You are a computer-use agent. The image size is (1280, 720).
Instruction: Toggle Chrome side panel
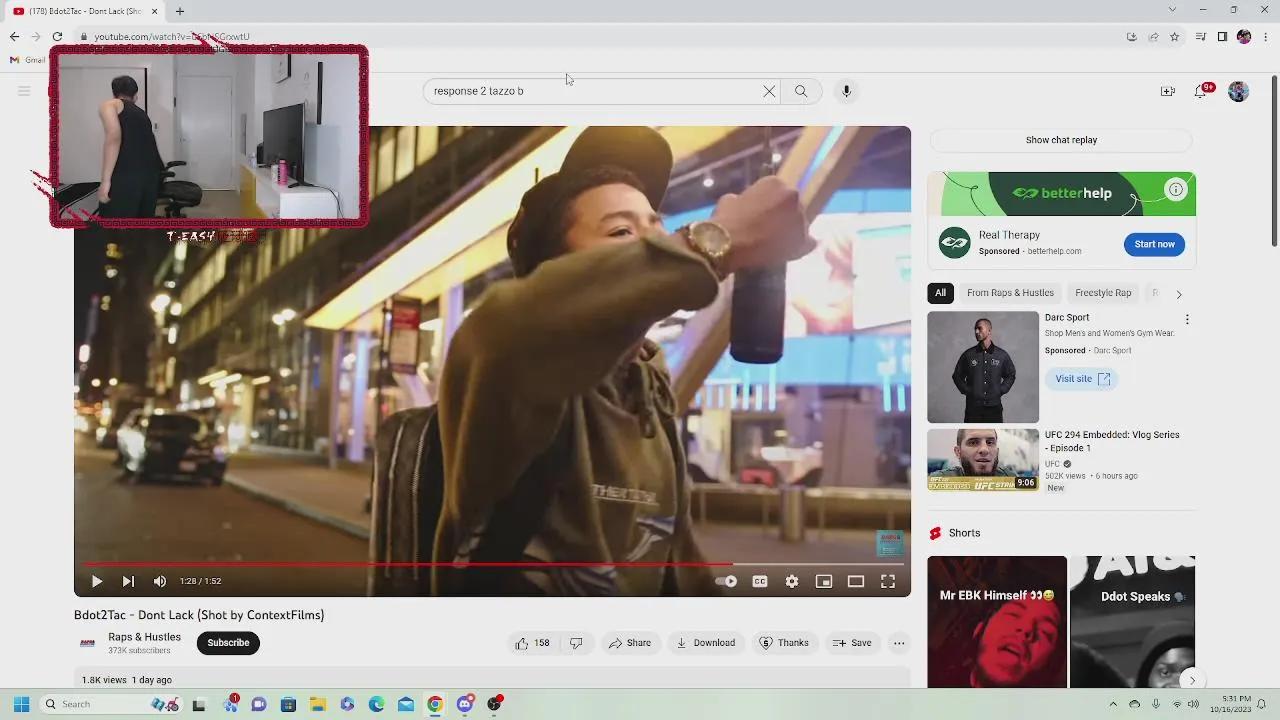click(x=1222, y=37)
